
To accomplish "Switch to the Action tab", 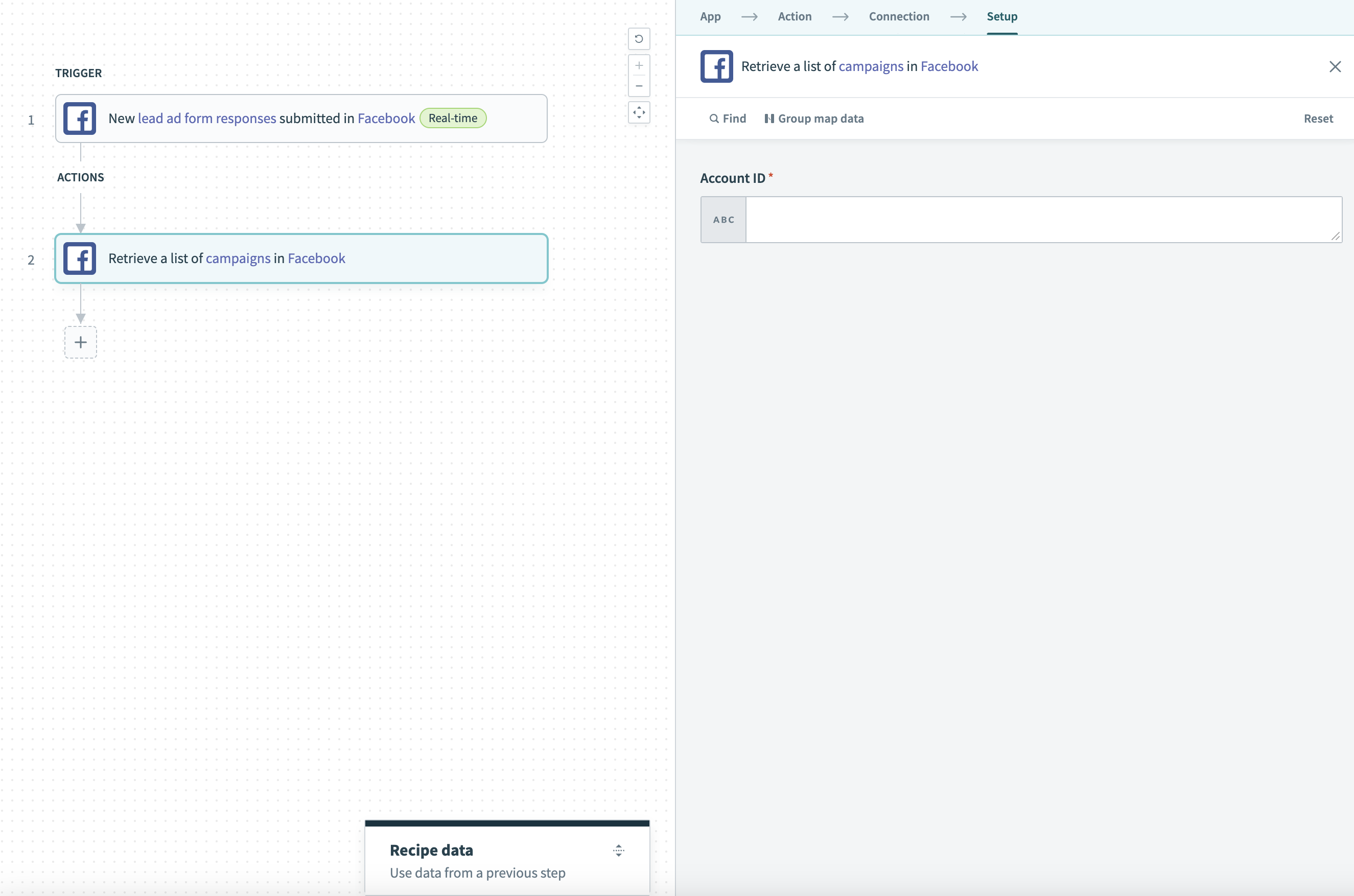I will 794,16.
